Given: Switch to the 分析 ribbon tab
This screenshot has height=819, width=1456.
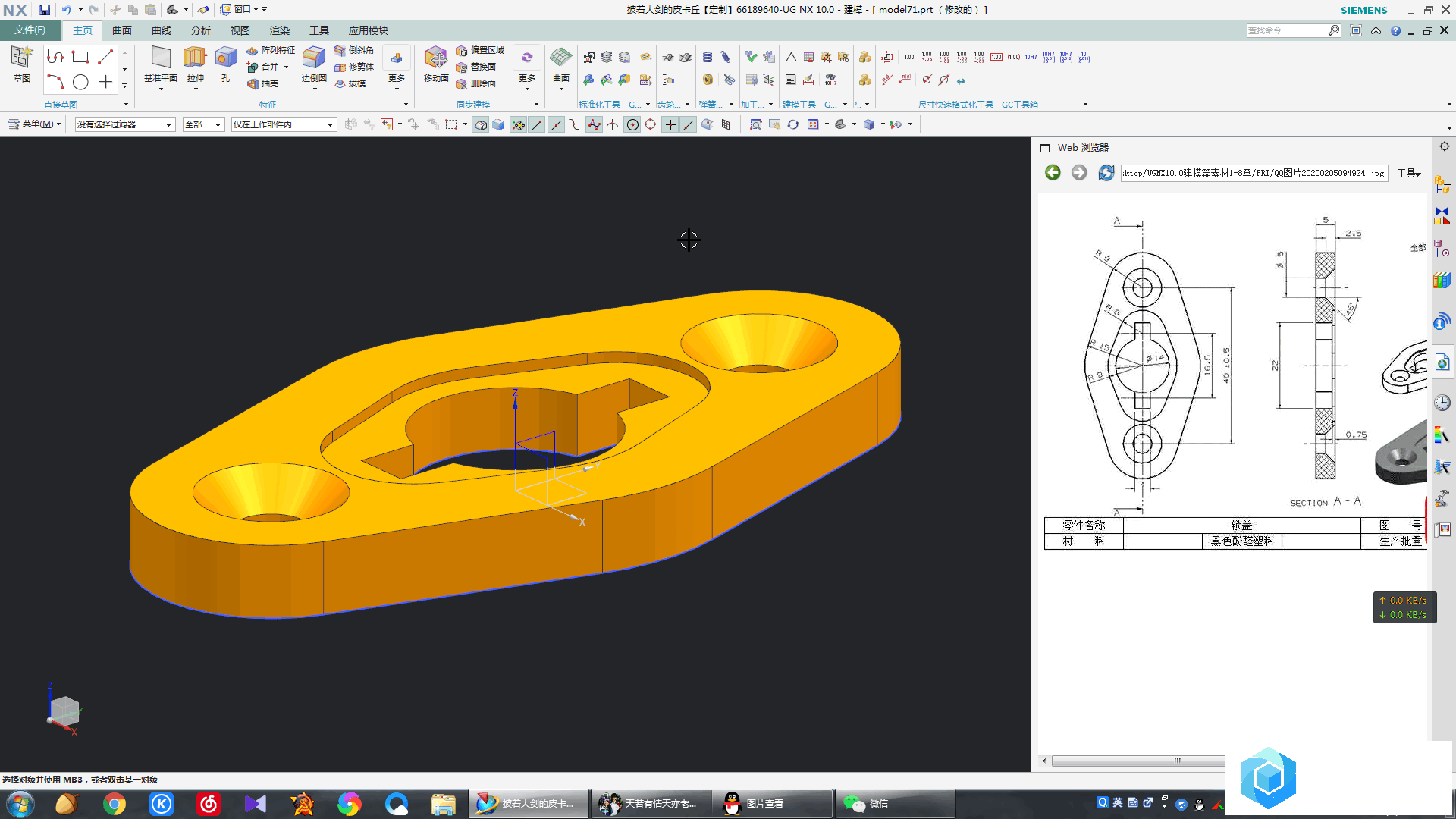Looking at the screenshot, I should [x=201, y=30].
